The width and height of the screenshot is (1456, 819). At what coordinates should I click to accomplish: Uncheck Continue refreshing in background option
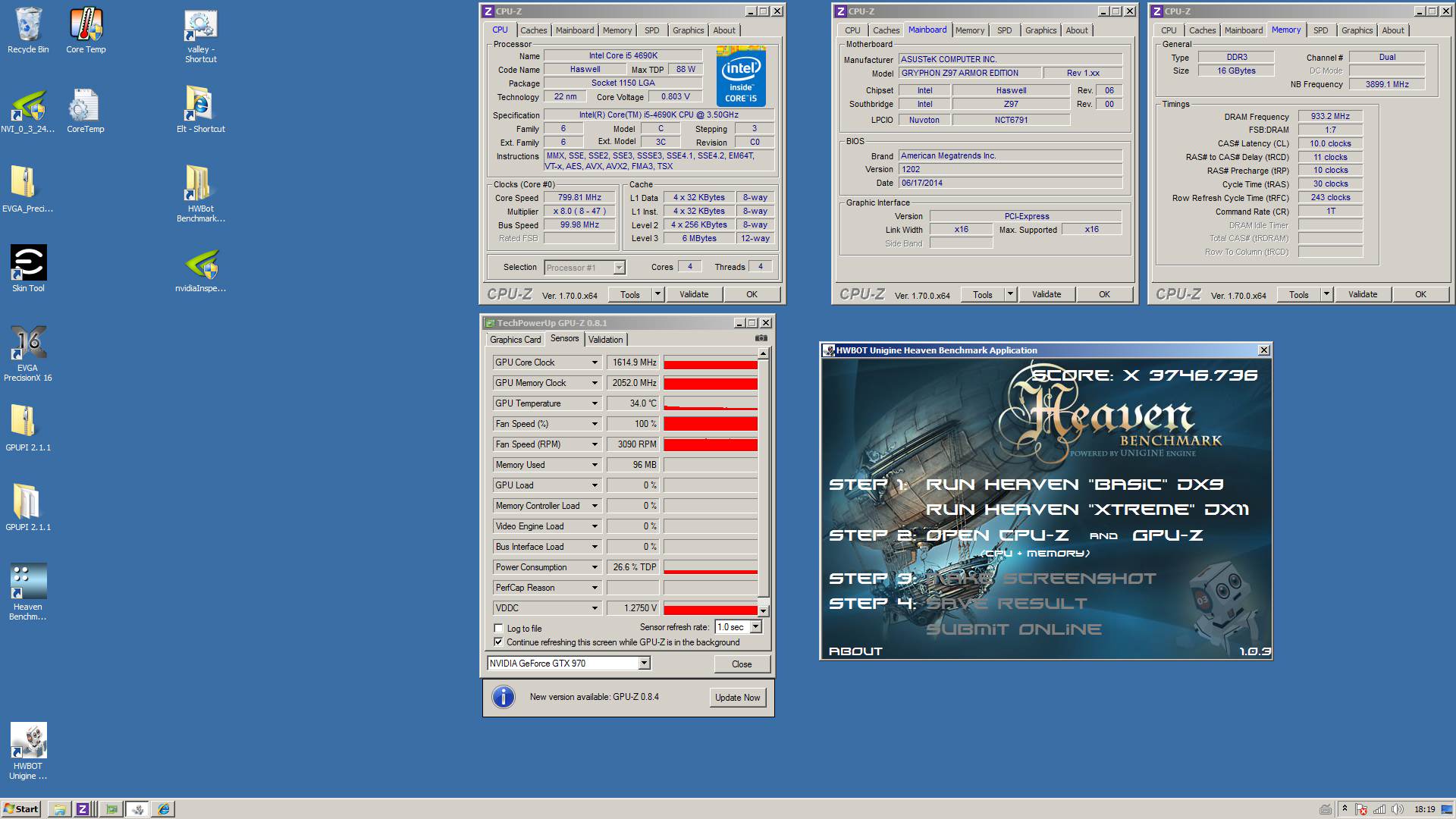498,642
